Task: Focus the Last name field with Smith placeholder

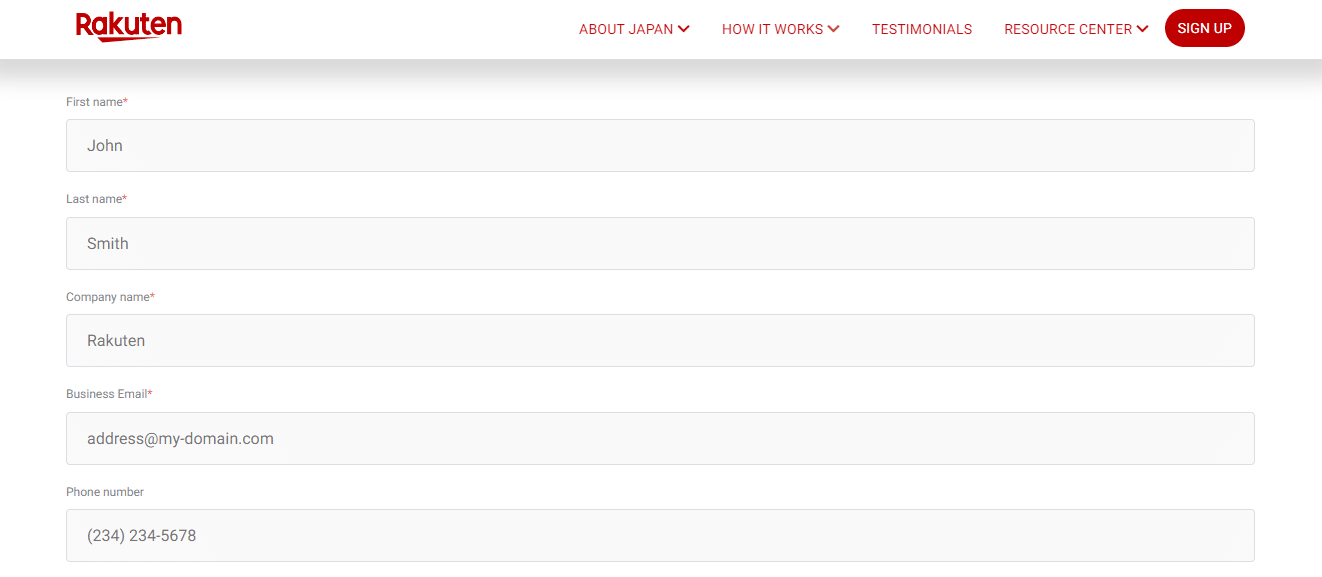Action: [660, 243]
